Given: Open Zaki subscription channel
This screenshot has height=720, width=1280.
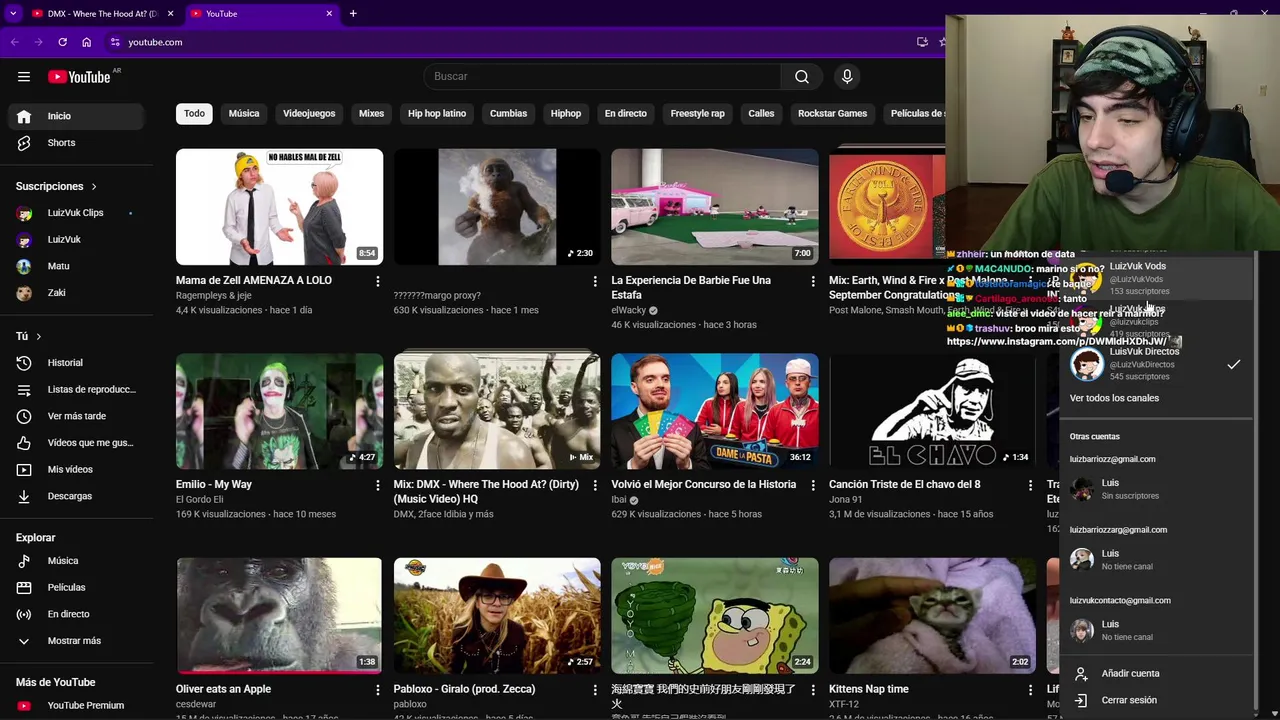Looking at the screenshot, I should (x=76, y=293).
